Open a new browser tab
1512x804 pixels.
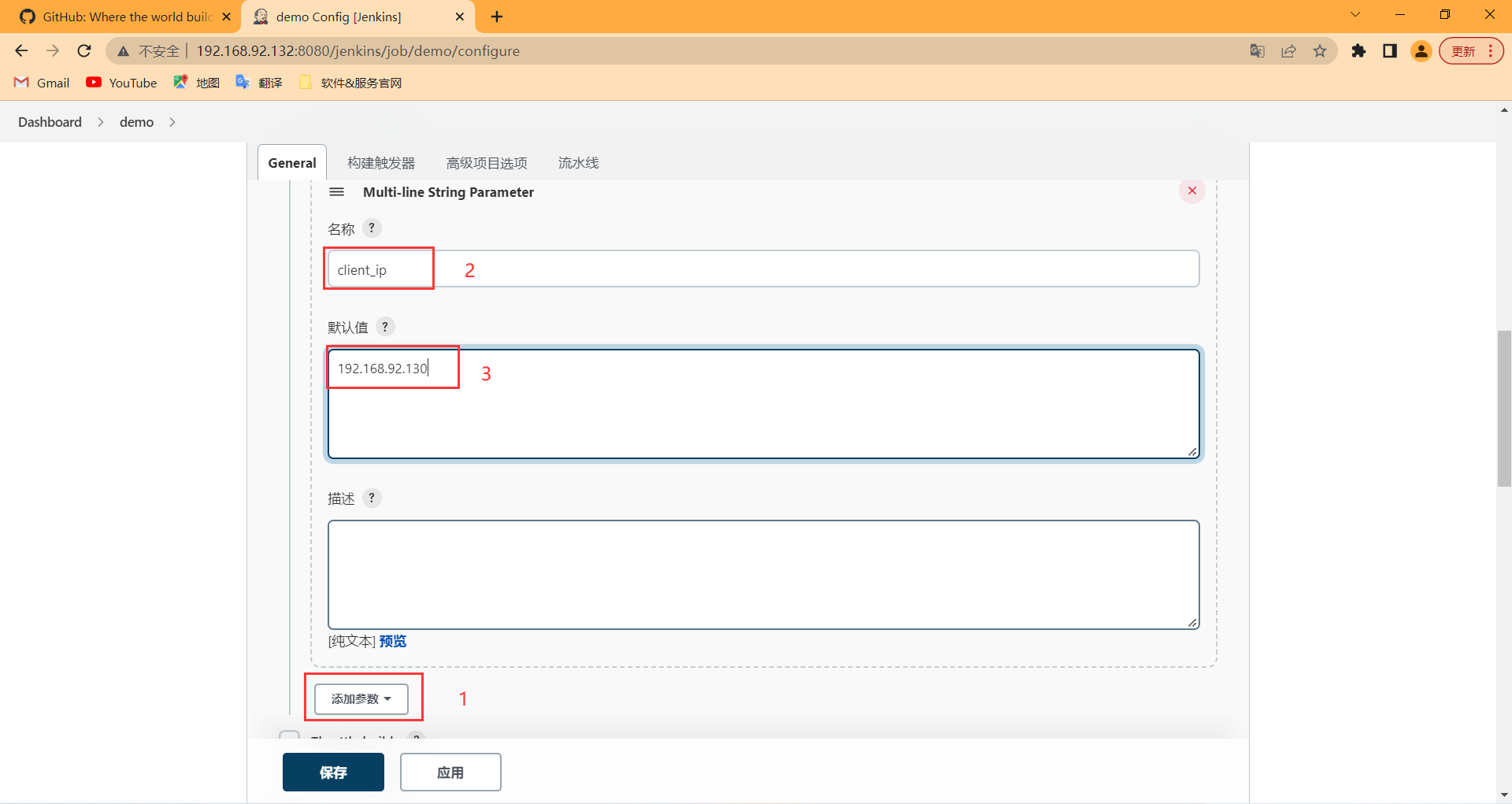pyautogui.click(x=497, y=17)
